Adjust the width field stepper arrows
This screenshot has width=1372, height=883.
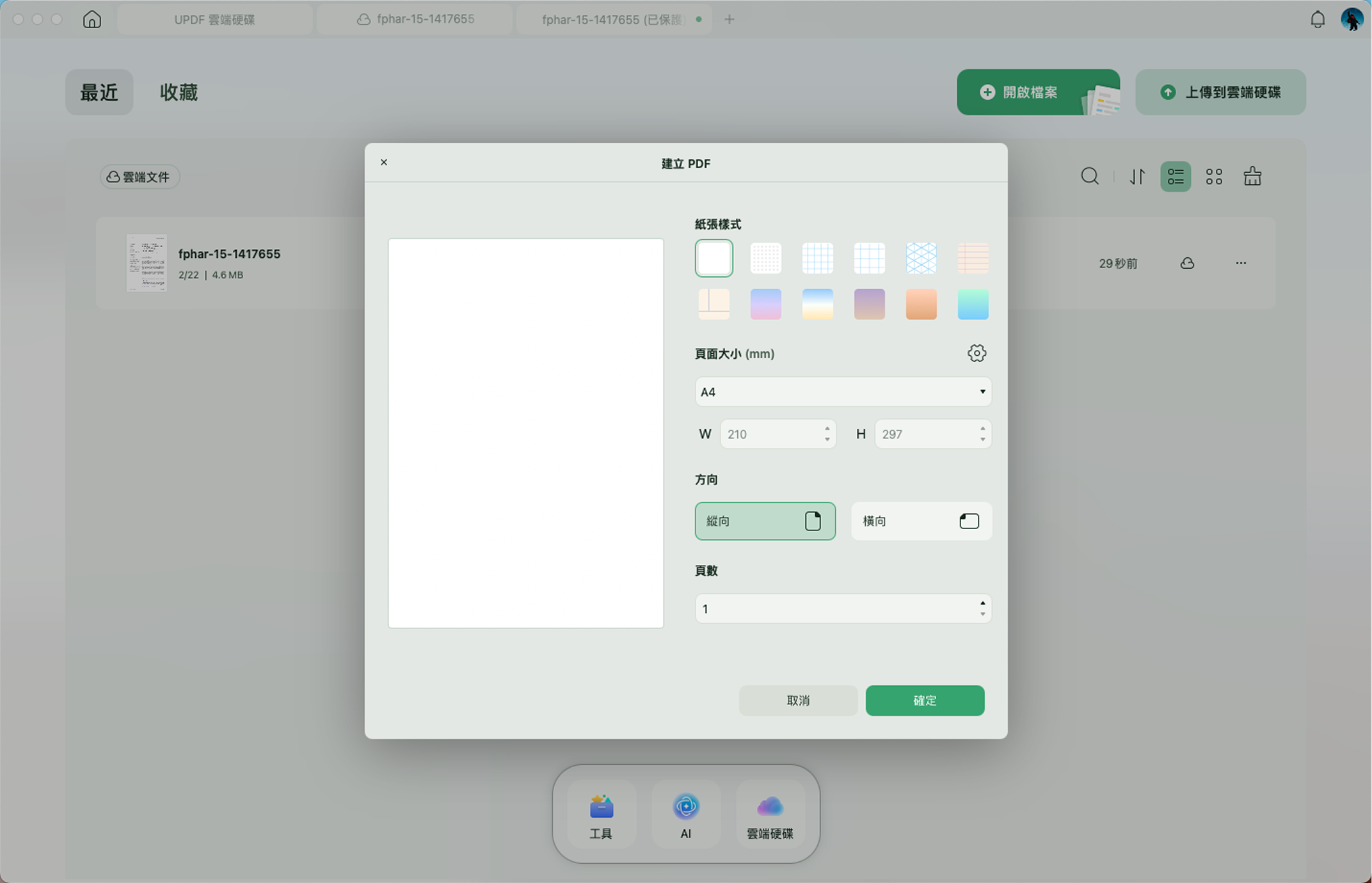[x=827, y=434]
